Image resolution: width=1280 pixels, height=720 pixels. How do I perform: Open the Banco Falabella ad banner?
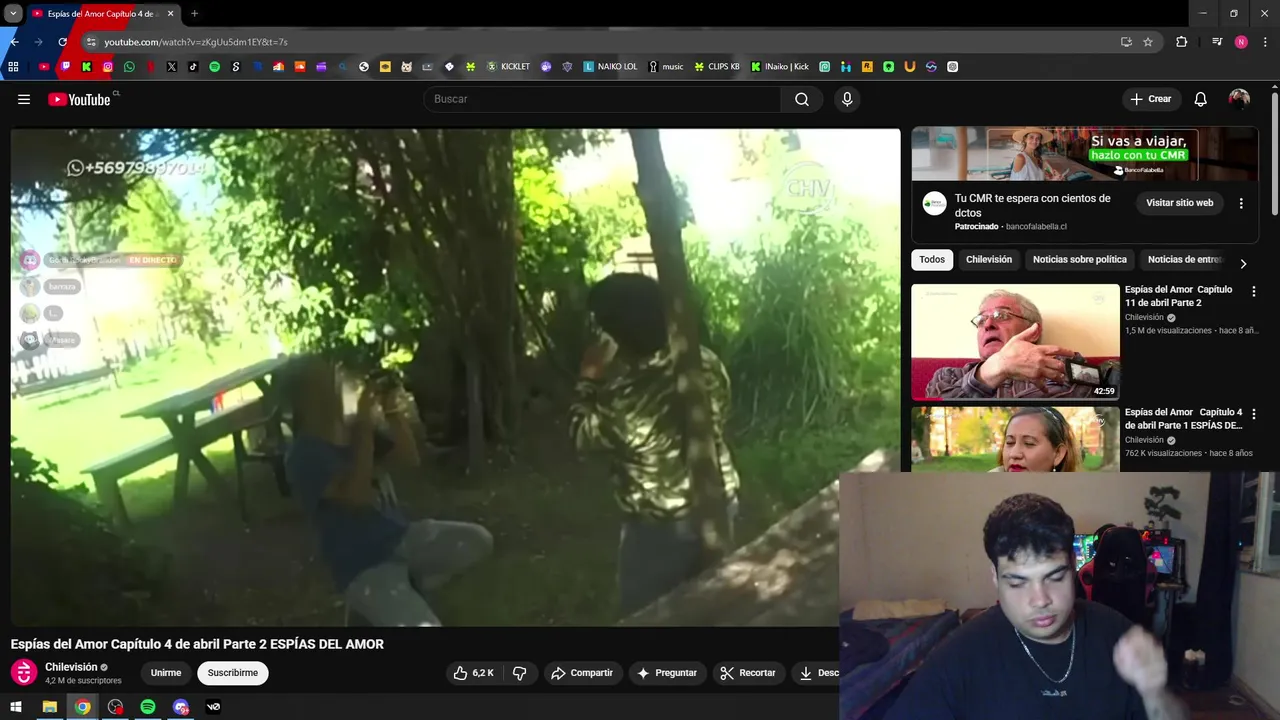coord(1085,154)
